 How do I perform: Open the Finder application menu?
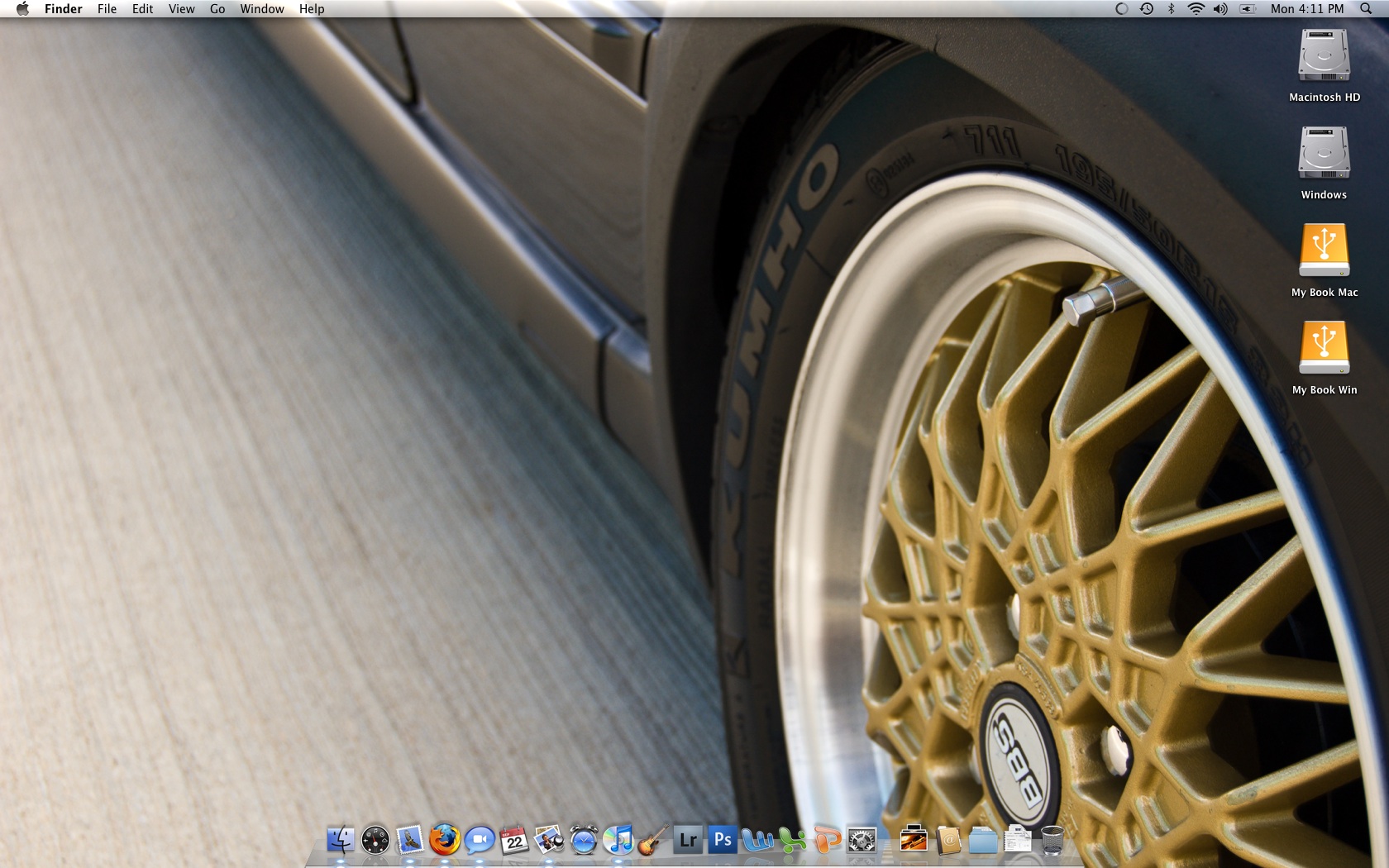tap(64, 9)
